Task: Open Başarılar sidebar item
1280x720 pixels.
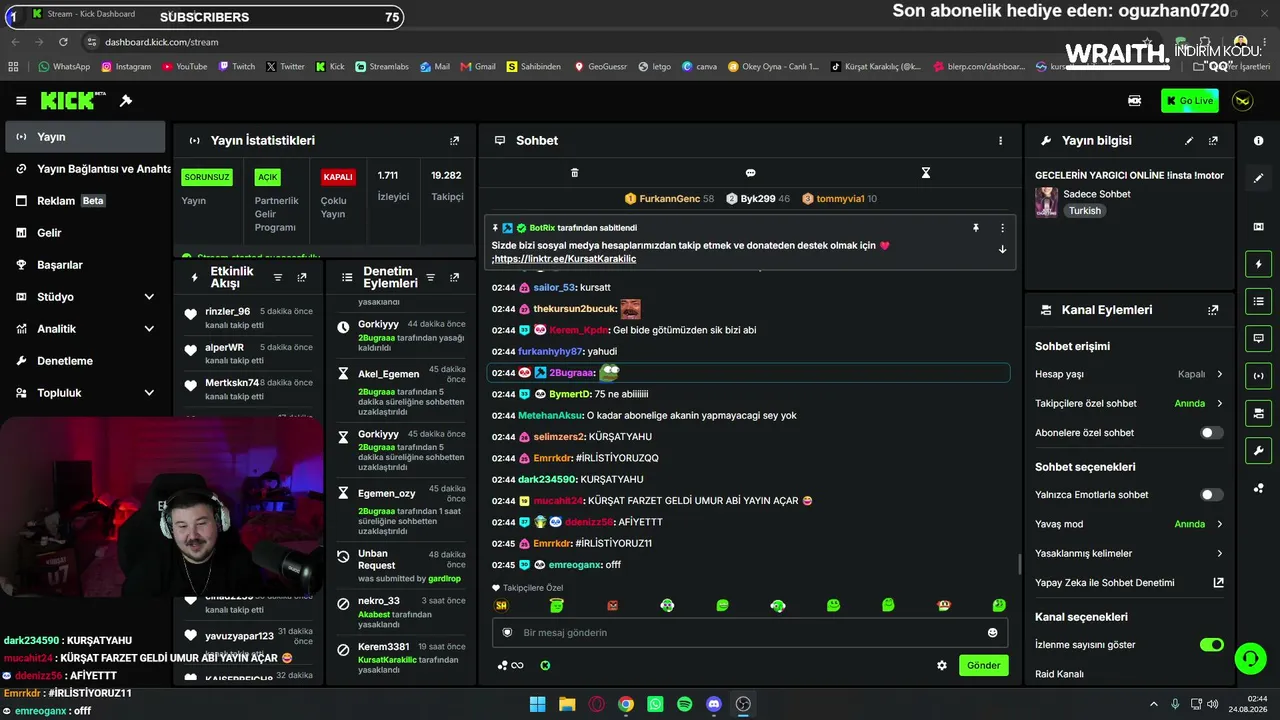Action: tap(85, 265)
